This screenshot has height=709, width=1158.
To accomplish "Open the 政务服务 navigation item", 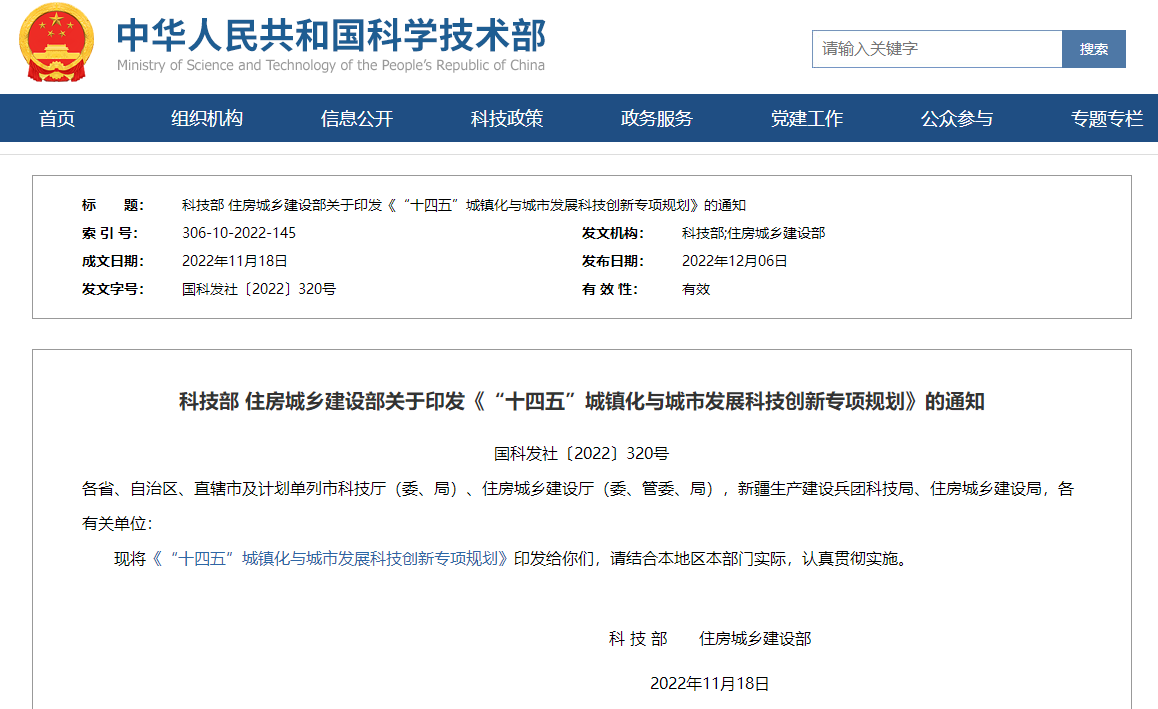I will [657, 118].
